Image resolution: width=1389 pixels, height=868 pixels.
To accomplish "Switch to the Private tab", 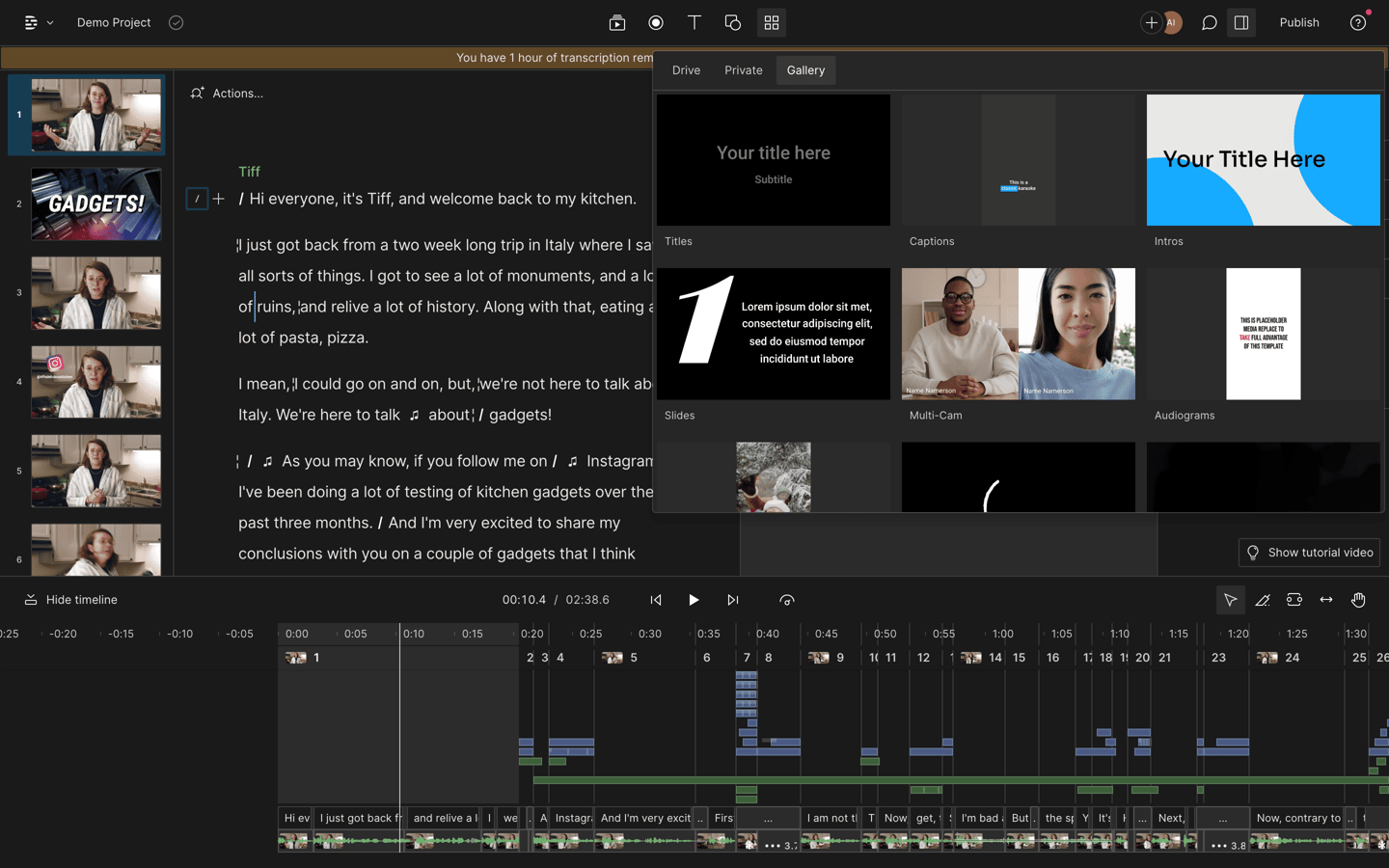I will (743, 69).
